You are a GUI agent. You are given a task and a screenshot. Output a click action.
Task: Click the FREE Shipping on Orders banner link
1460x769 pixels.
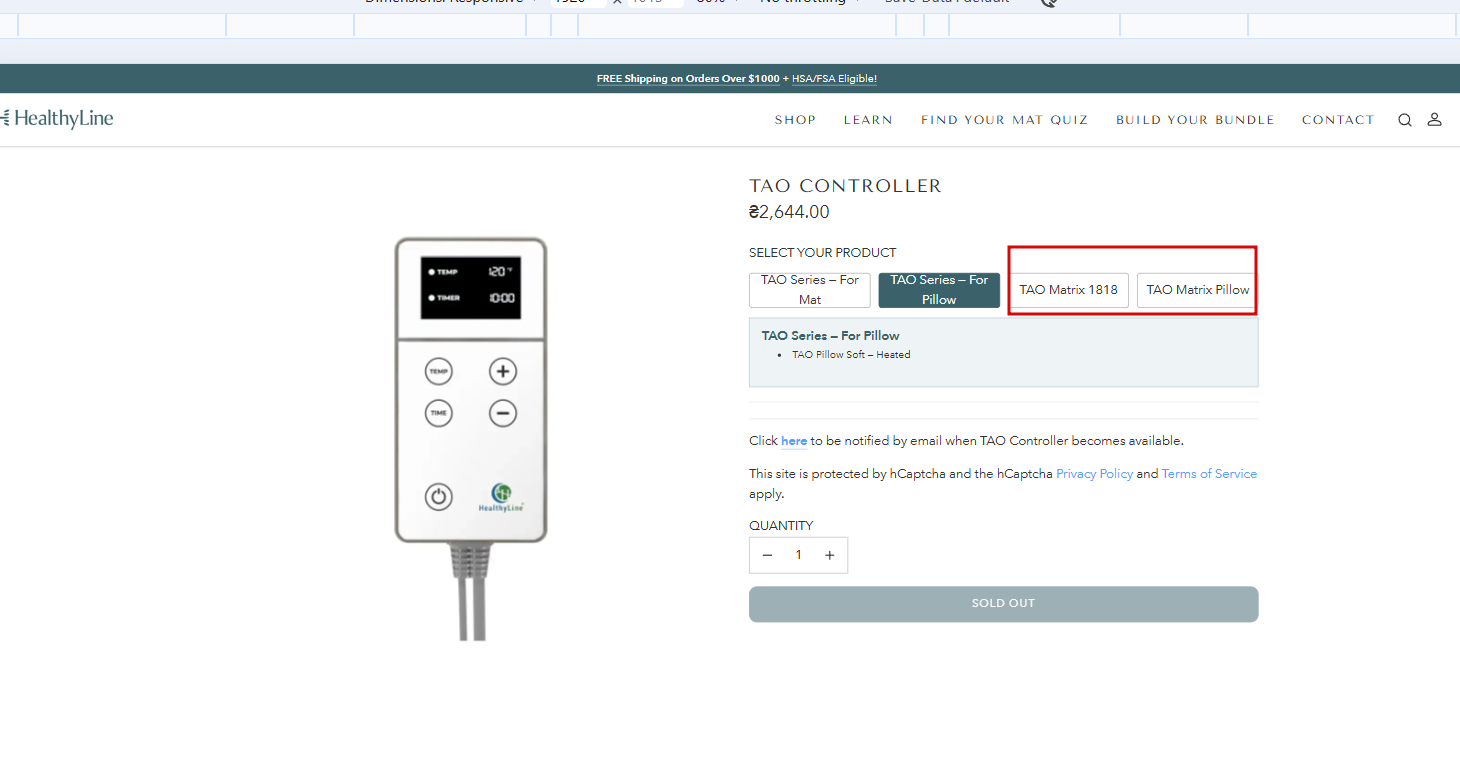click(688, 79)
